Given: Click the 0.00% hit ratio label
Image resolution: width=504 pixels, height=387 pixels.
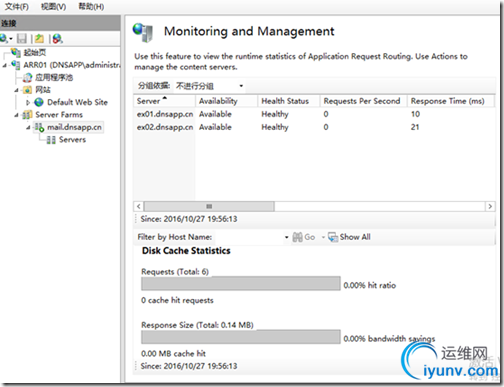Looking at the screenshot, I should (370, 285).
